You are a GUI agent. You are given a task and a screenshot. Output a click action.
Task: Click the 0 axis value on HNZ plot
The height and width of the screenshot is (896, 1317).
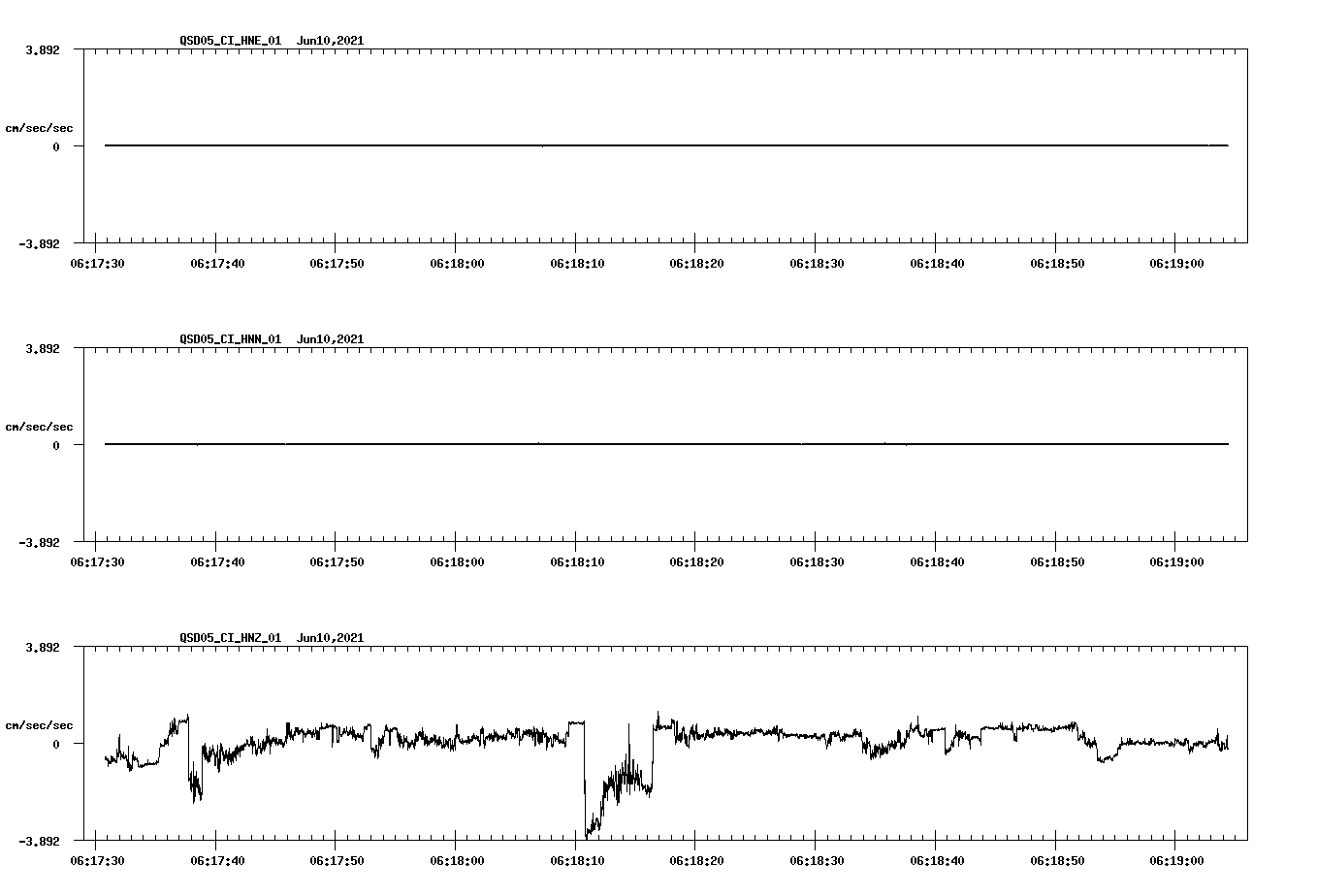[x=56, y=744]
